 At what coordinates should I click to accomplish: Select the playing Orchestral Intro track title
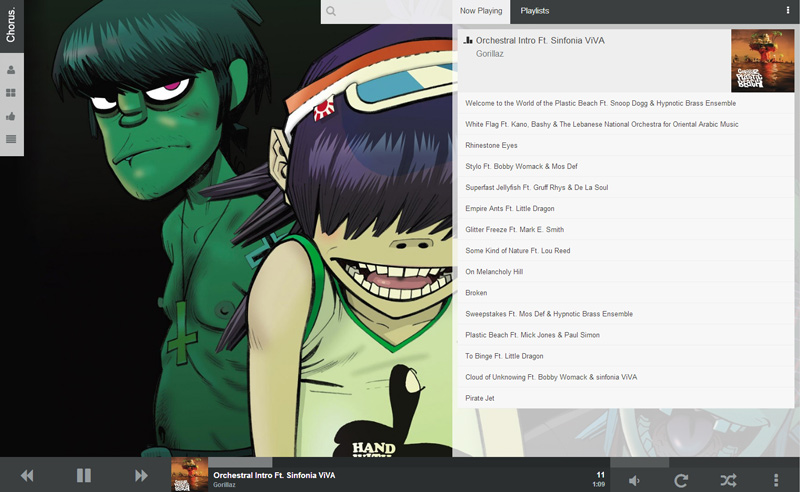(x=540, y=40)
